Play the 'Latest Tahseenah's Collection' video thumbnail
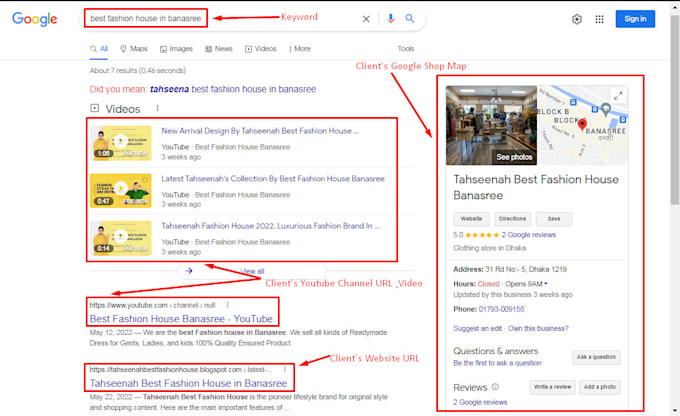This screenshot has width=680, height=416. coord(121,190)
